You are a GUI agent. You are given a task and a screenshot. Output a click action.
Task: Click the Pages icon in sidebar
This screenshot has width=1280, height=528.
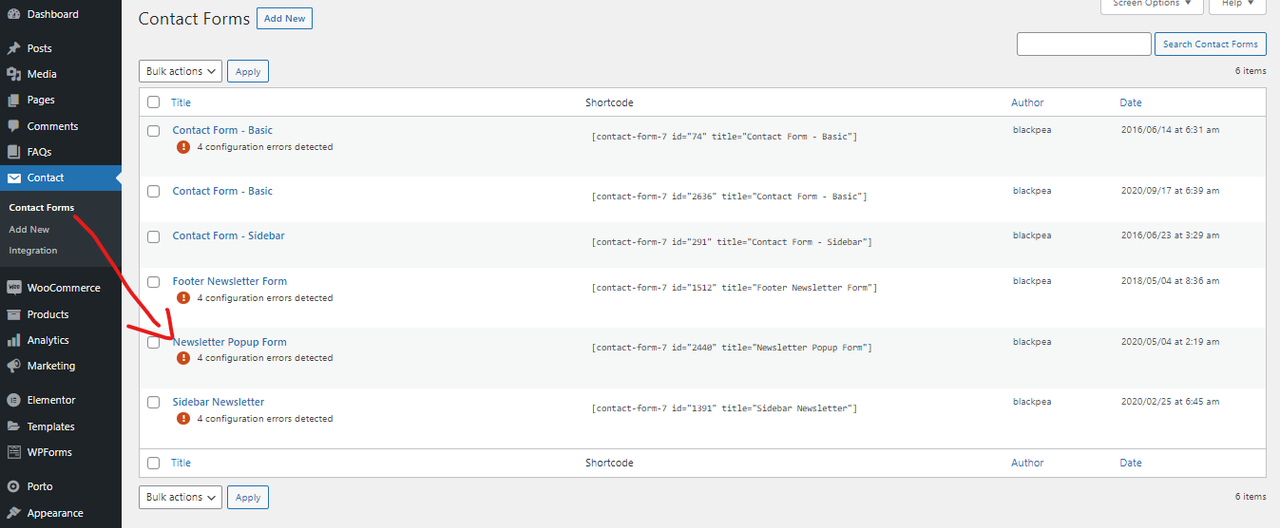(x=13, y=100)
